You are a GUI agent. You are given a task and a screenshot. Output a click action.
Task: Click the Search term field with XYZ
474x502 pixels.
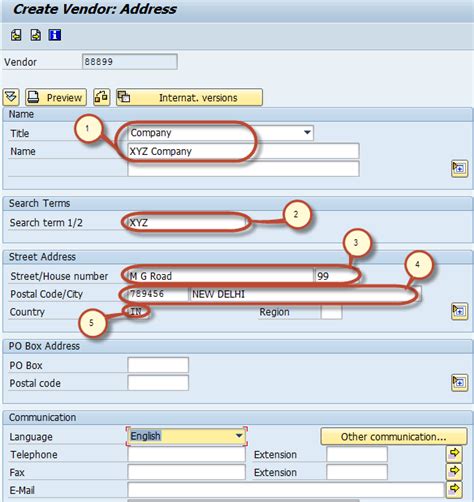tap(187, 222)
